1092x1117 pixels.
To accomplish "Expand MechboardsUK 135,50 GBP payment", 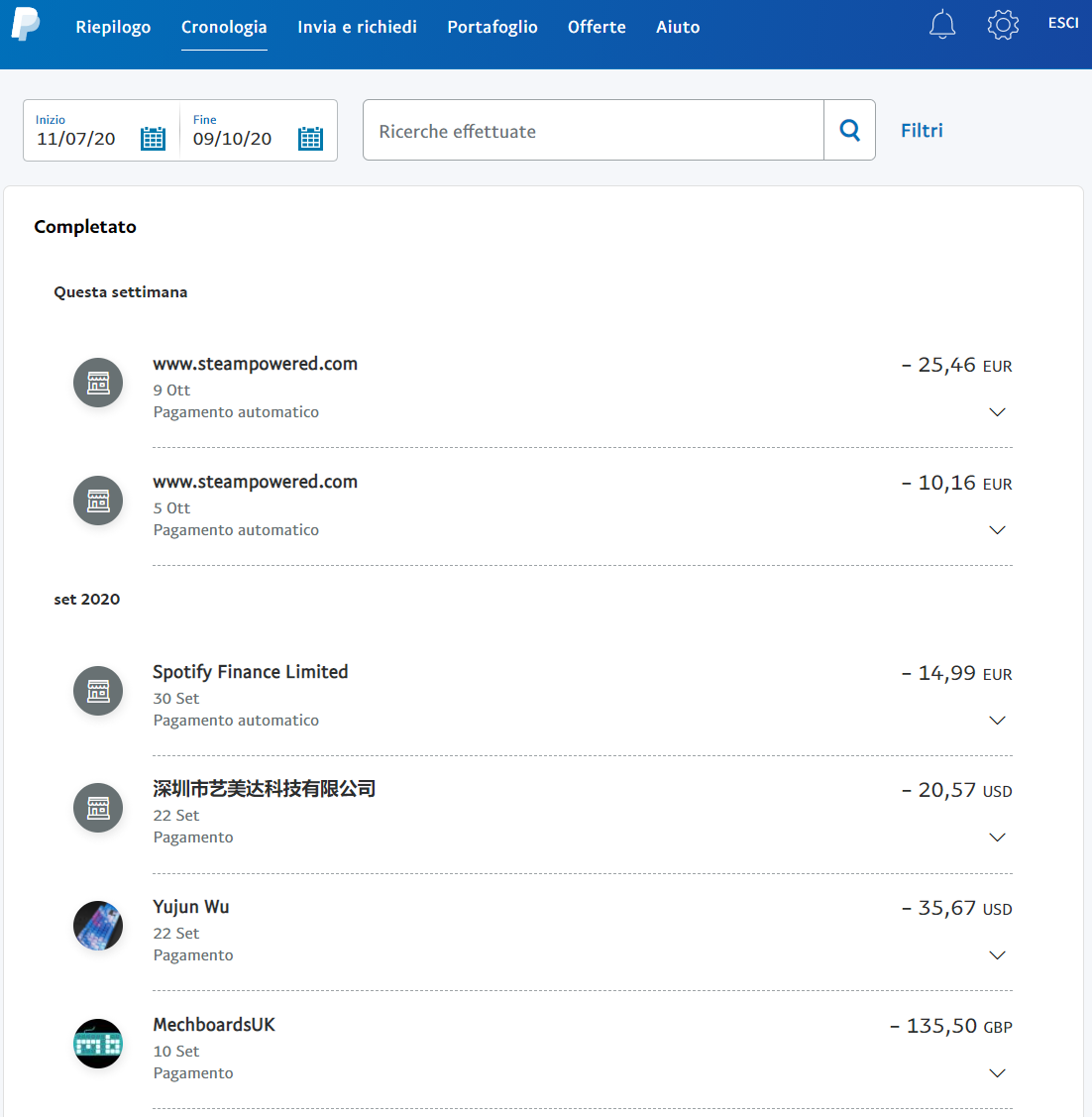I will (x=997, y=1073).
